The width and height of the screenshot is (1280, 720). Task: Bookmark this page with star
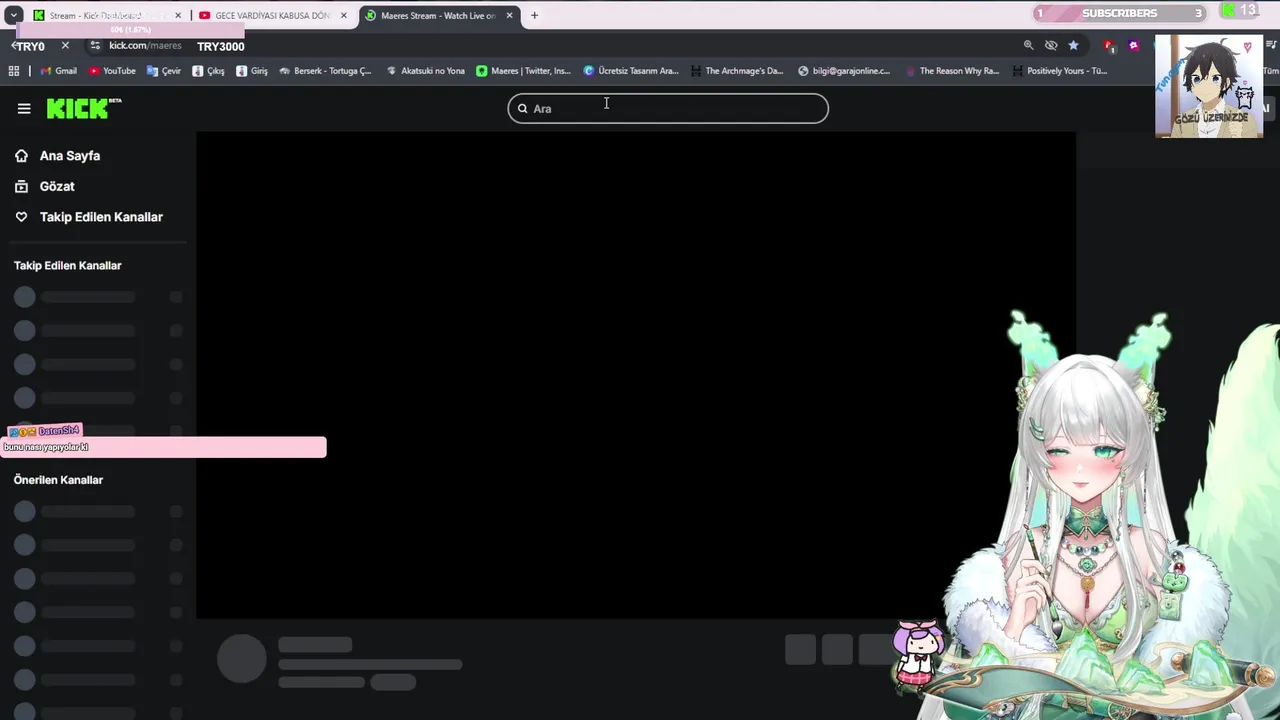[1073, 46]
